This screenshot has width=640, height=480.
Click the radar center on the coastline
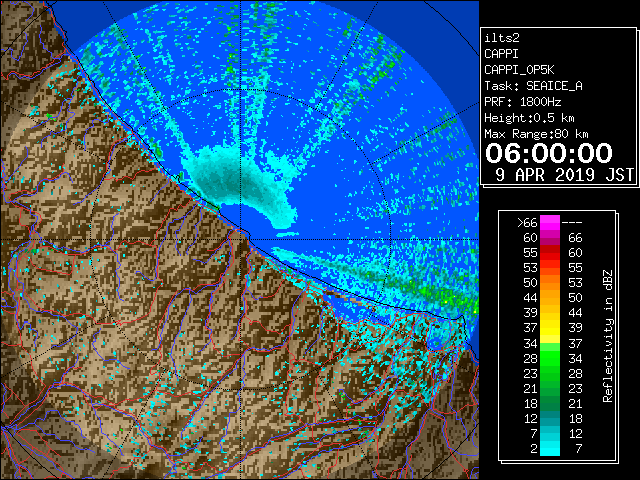click(x=240, y=239)
